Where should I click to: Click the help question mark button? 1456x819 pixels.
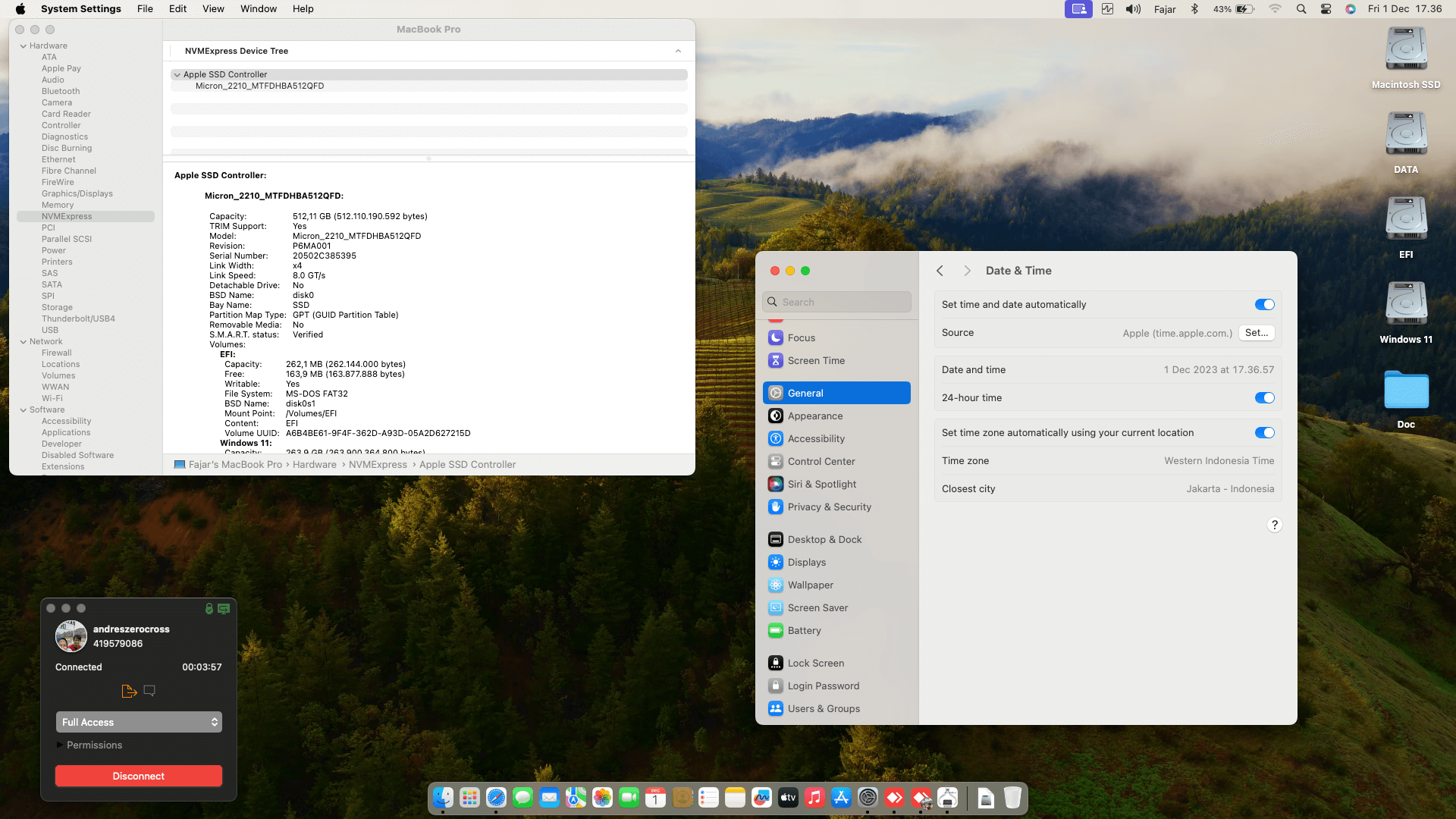1274,525
